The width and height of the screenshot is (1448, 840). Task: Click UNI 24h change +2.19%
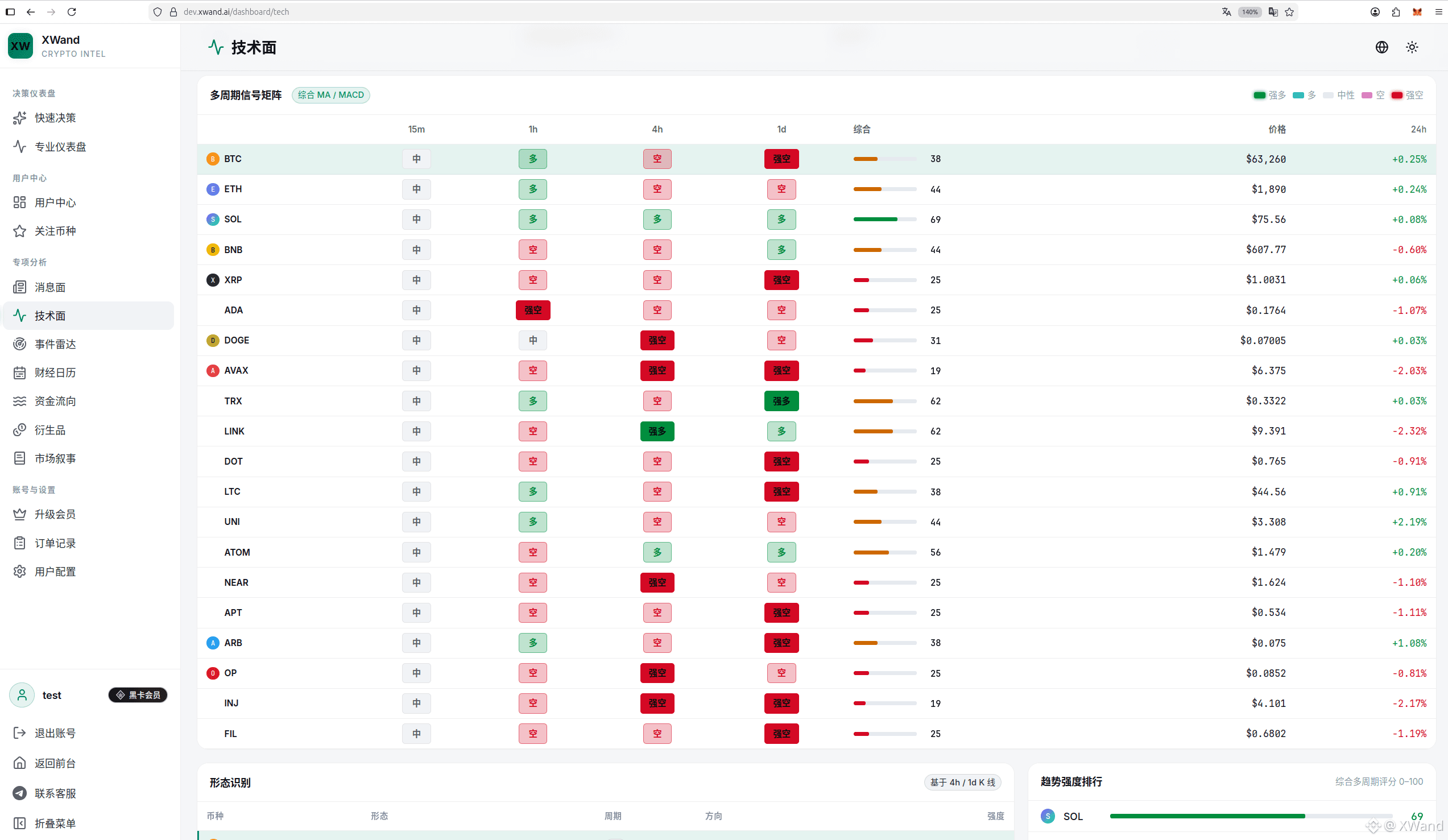pos(1409,522)
